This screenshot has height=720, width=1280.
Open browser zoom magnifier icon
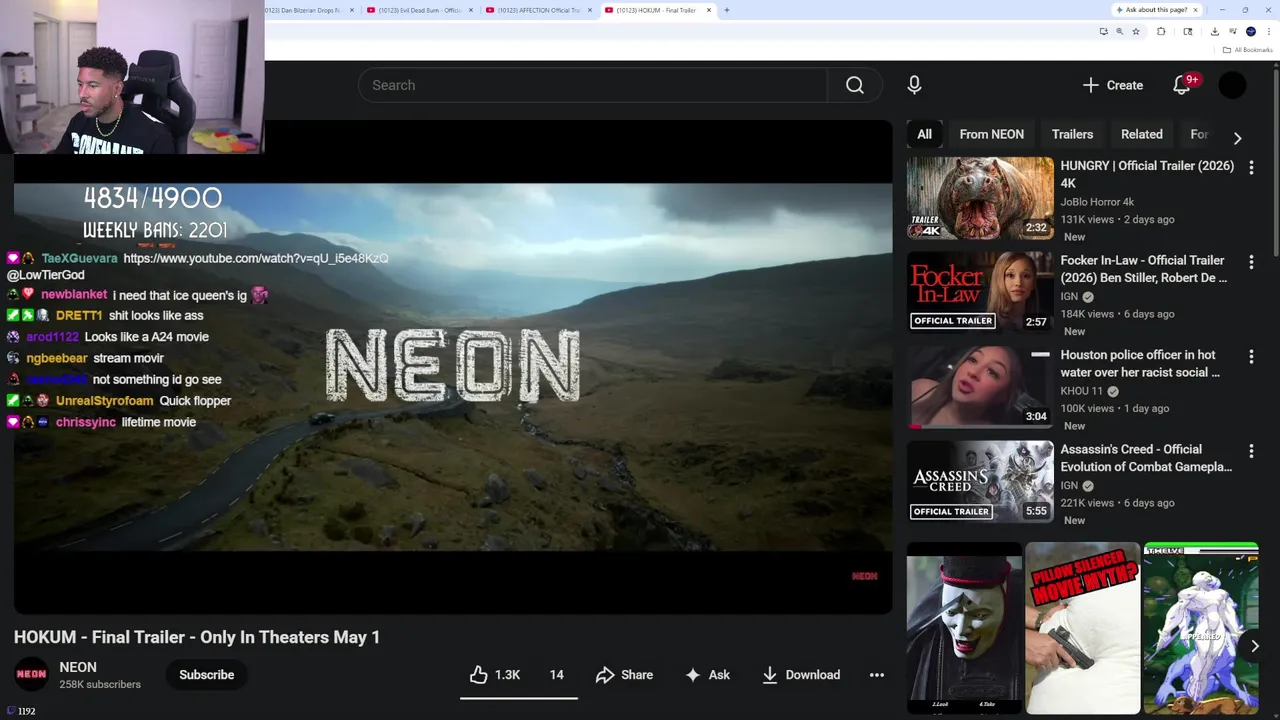[1119, 31]
